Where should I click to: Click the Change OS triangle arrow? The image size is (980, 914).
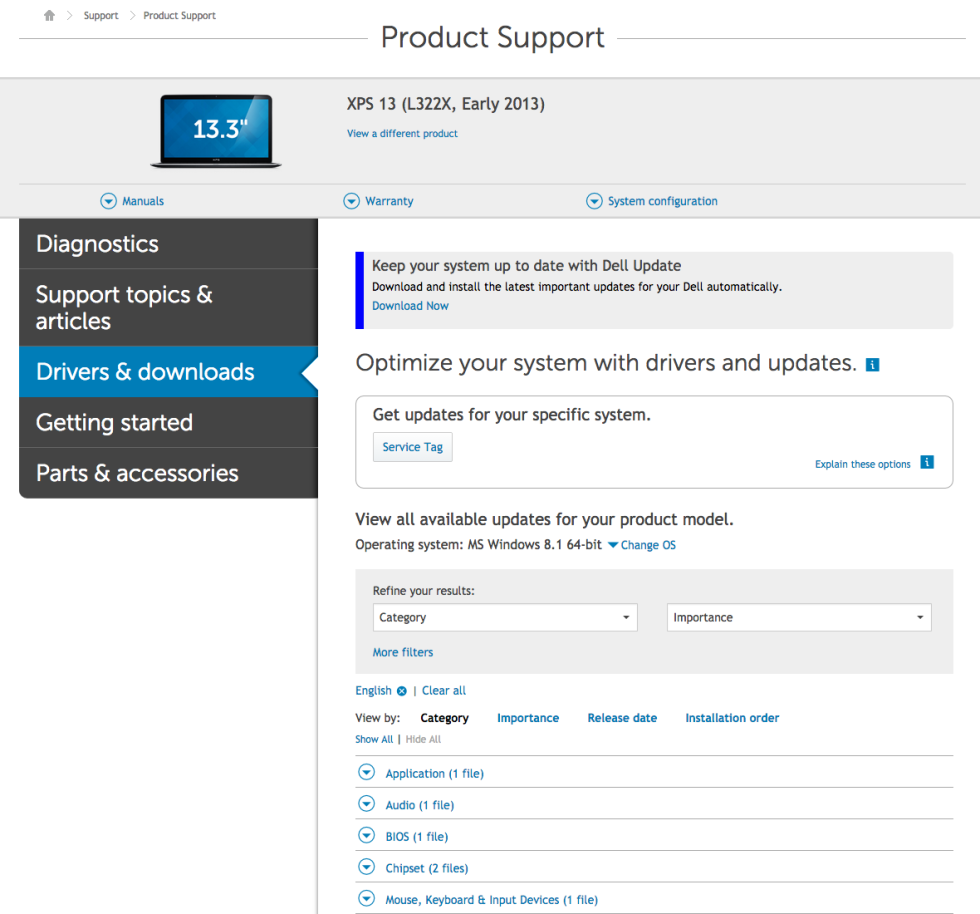pyautogui.click(x=613, y=545)
